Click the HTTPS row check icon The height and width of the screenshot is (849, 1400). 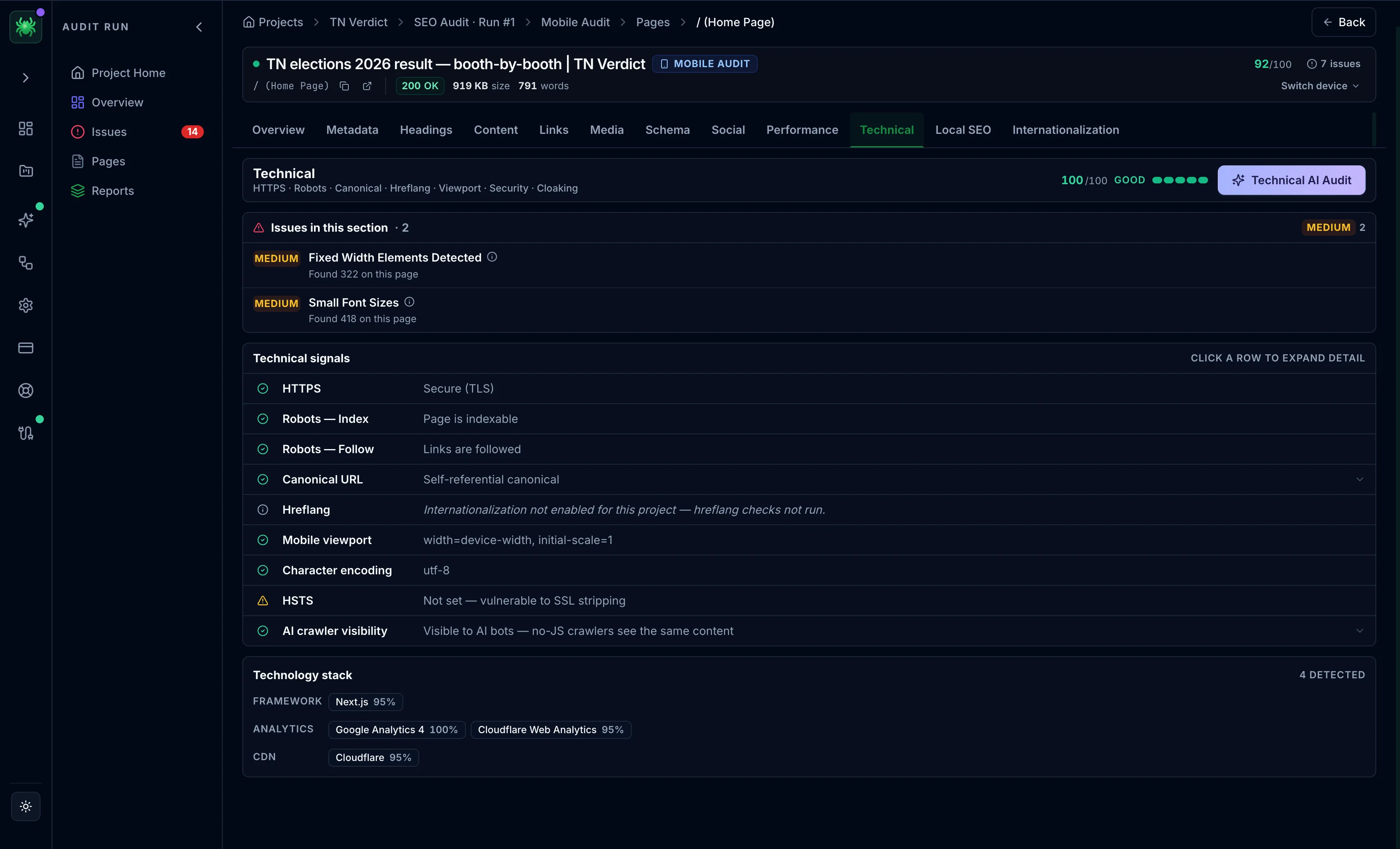pyautogui.click(x=262, y=388)
